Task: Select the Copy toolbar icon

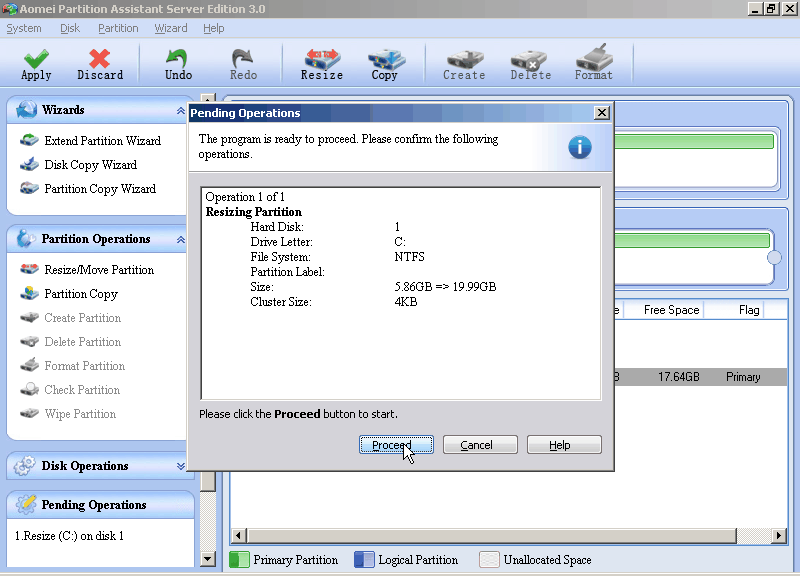Action: 386,59
